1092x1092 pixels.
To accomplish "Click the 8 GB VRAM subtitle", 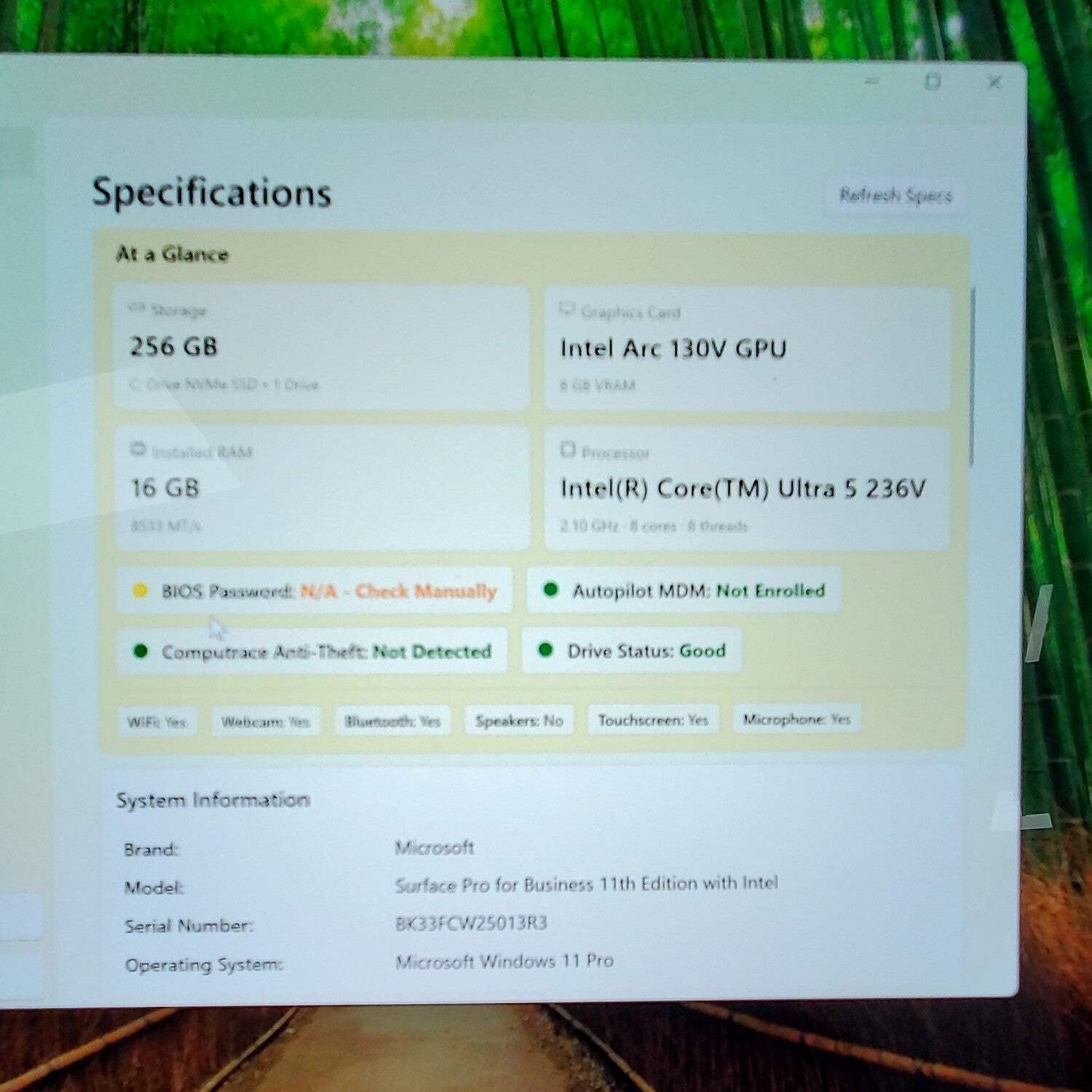I will [597, 385].
